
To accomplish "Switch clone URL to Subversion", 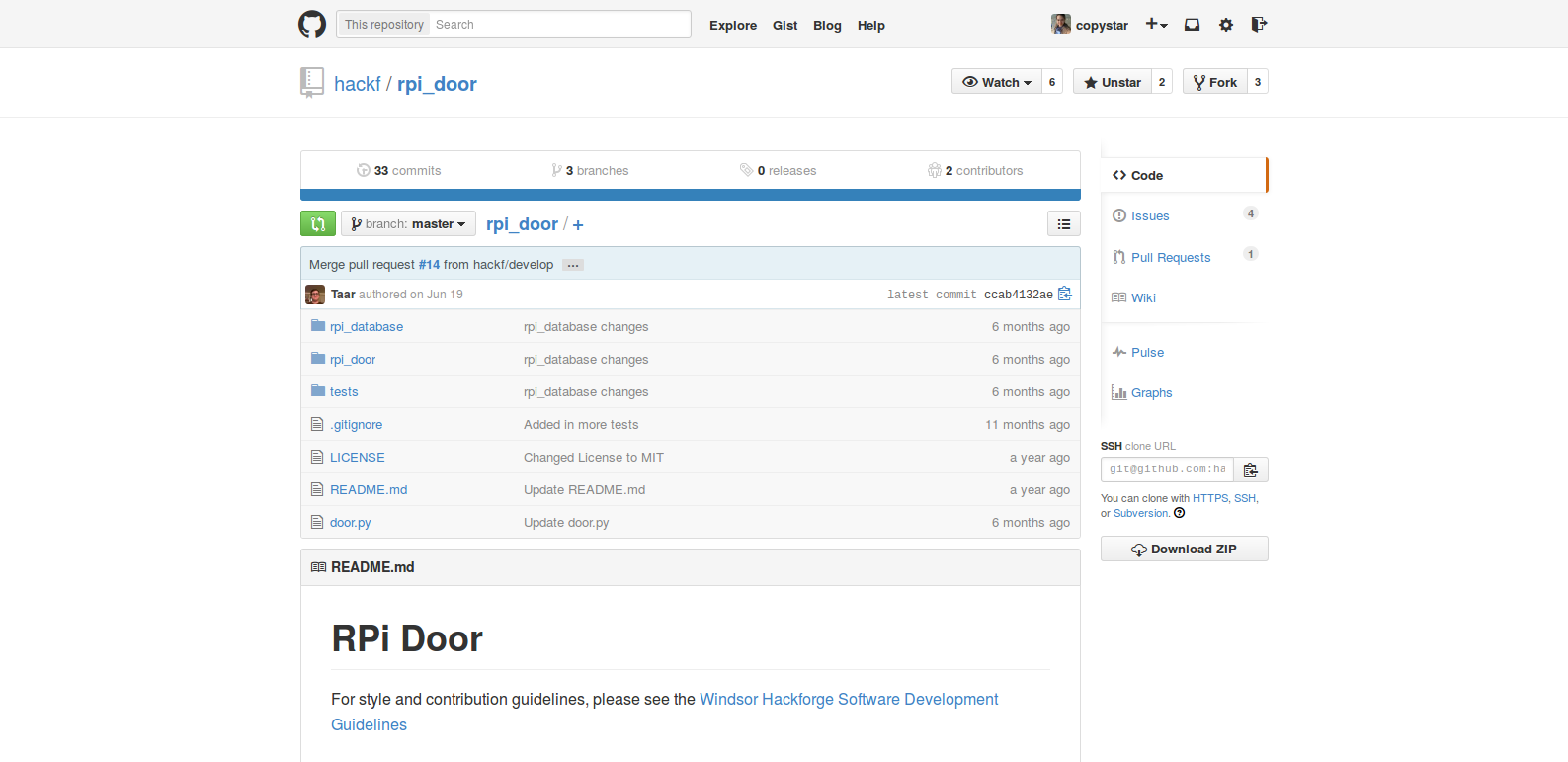I will click(1141, 513).
